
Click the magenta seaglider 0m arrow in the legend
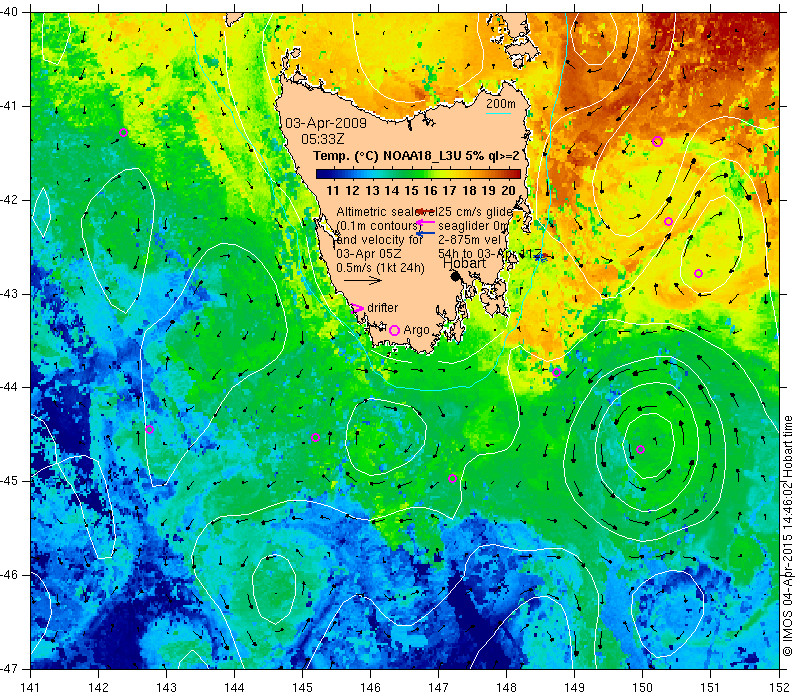[x=426, y=222]
